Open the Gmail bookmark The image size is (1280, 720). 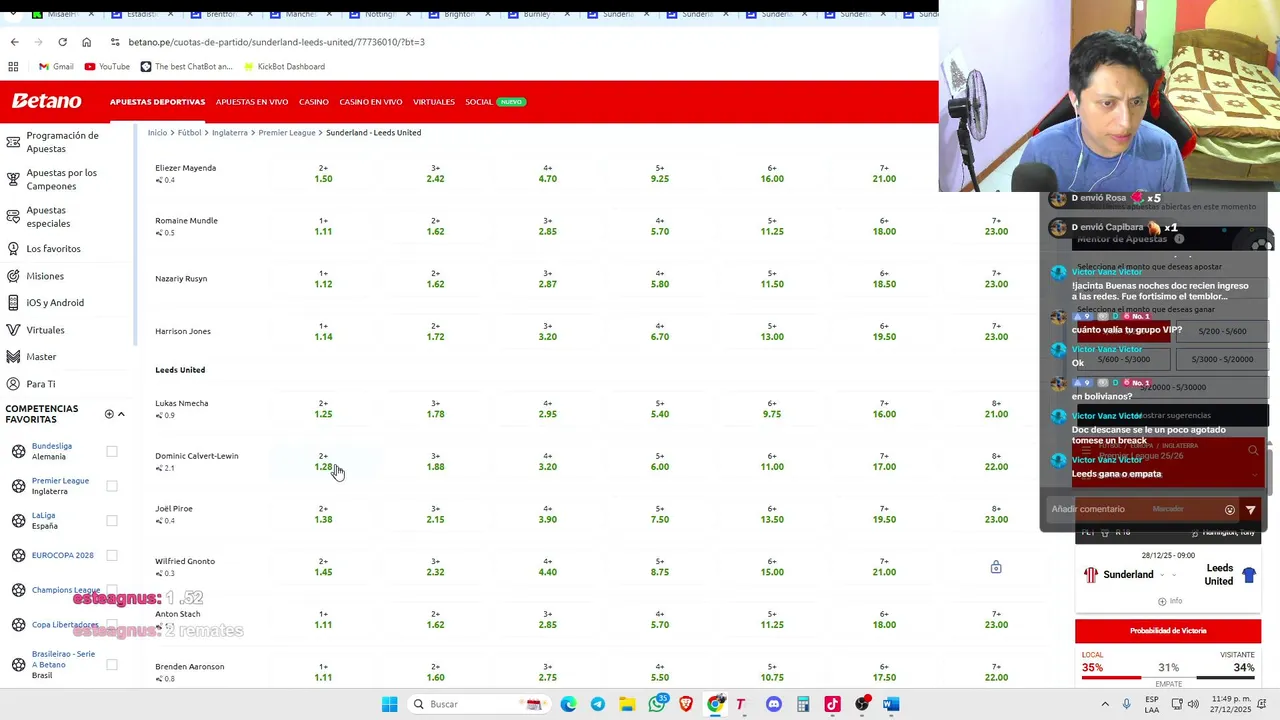tap(56, 66)
